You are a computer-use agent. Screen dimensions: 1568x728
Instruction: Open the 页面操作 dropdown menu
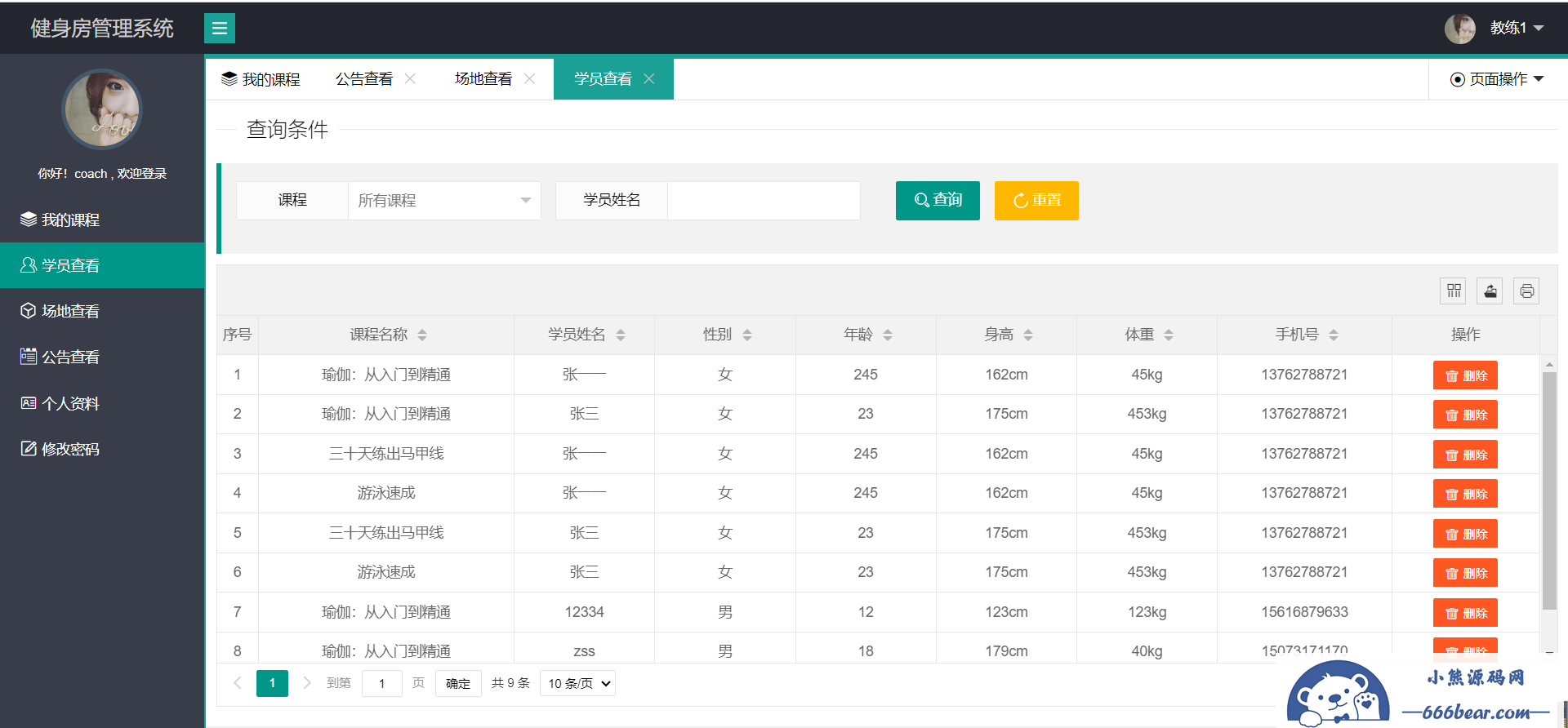point(1497,79)
